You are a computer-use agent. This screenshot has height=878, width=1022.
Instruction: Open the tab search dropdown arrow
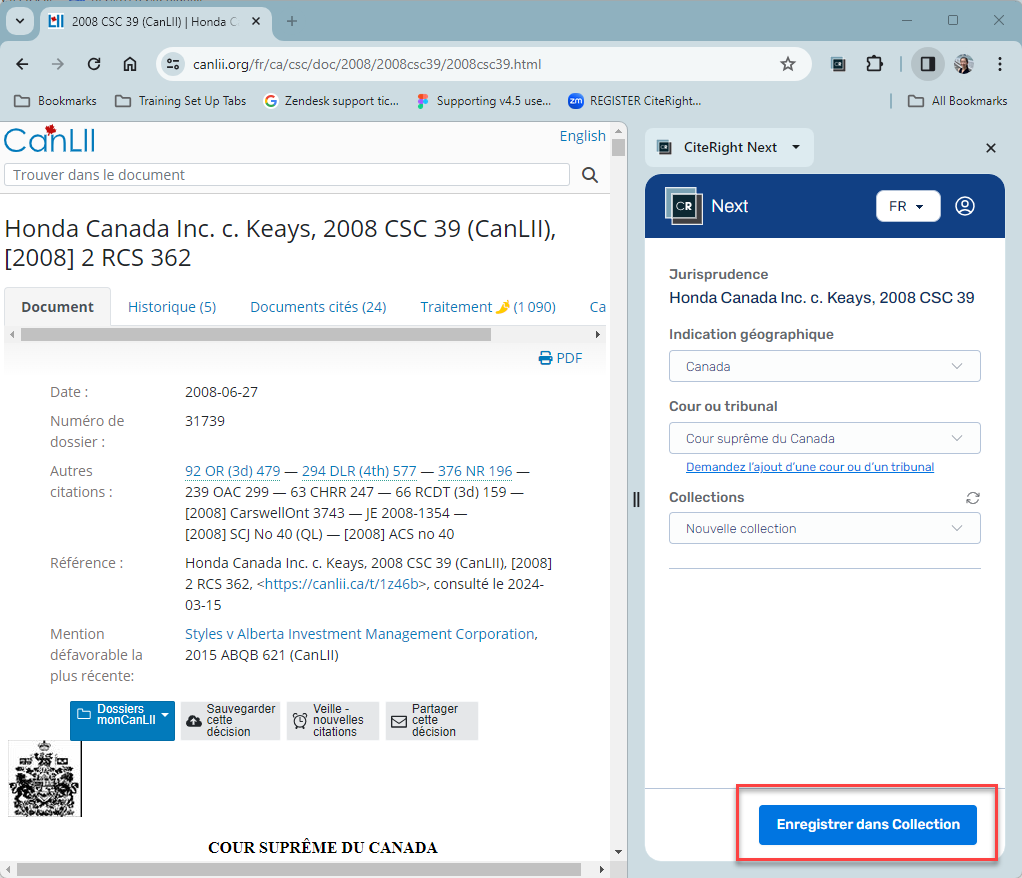click(20, 21)
